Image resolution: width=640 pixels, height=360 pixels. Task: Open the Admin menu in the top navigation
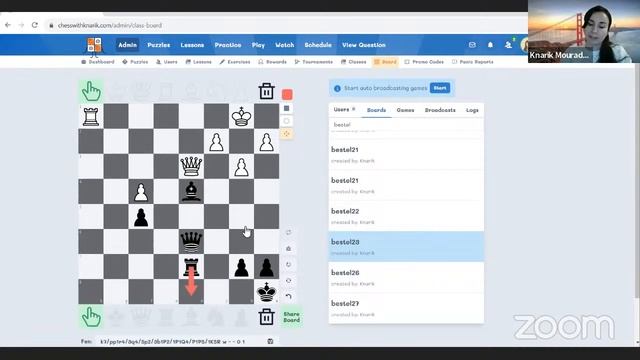[x=127, y=45]
